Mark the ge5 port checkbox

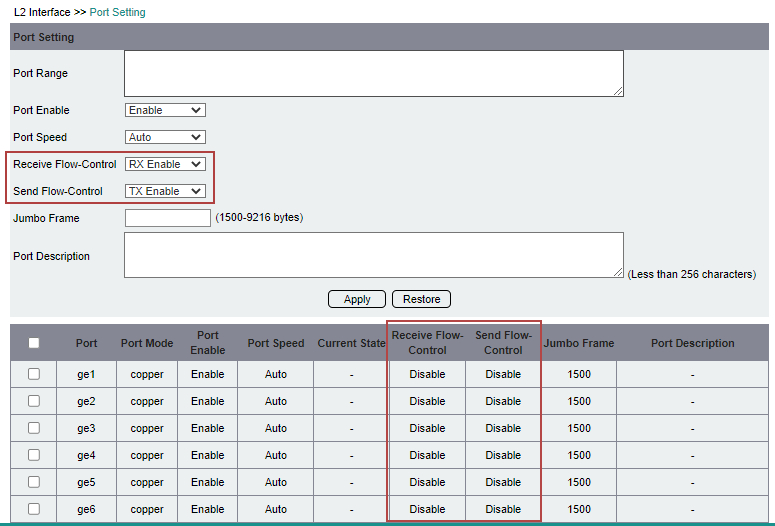(34, 482)
